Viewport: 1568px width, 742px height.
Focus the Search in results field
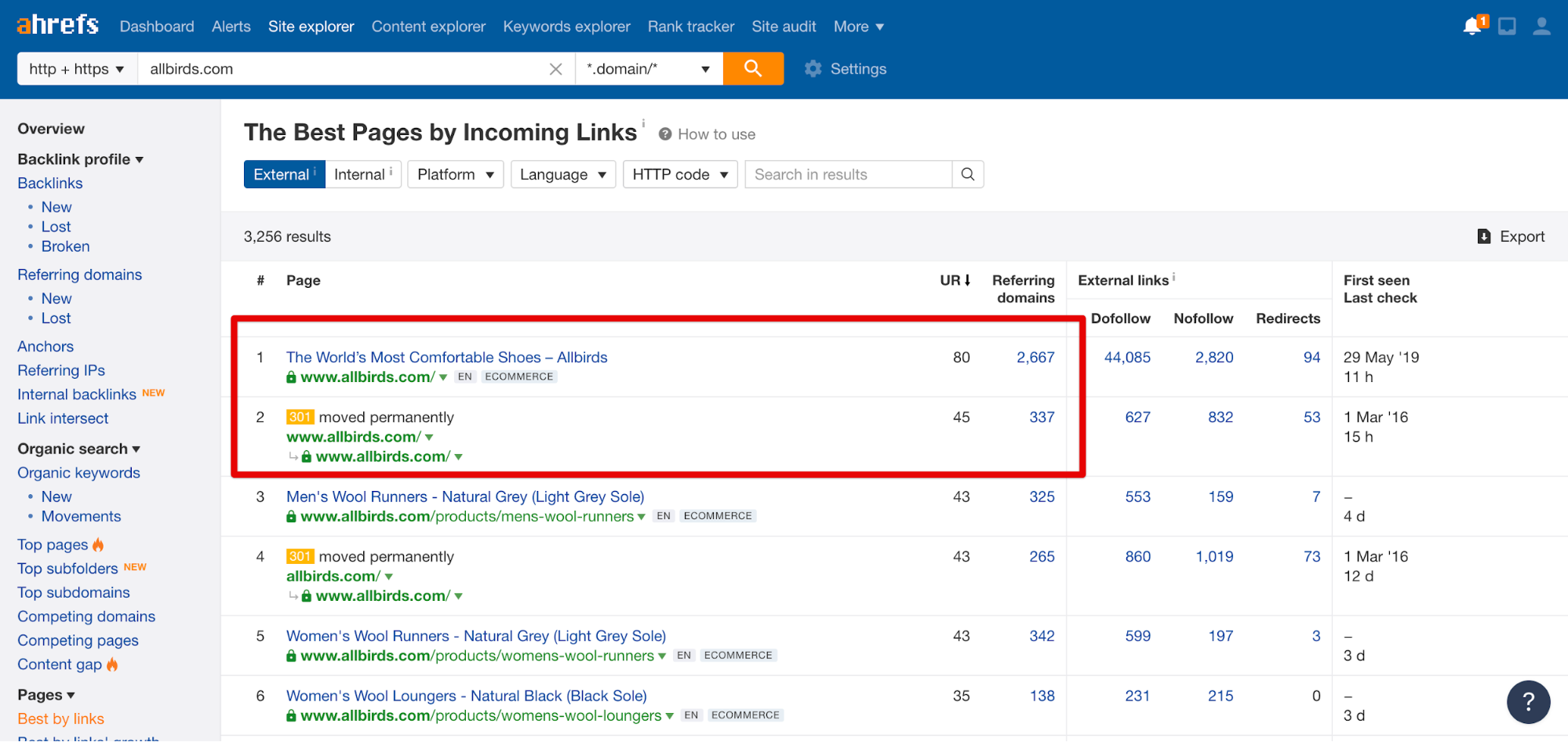(x=847, y=174)
